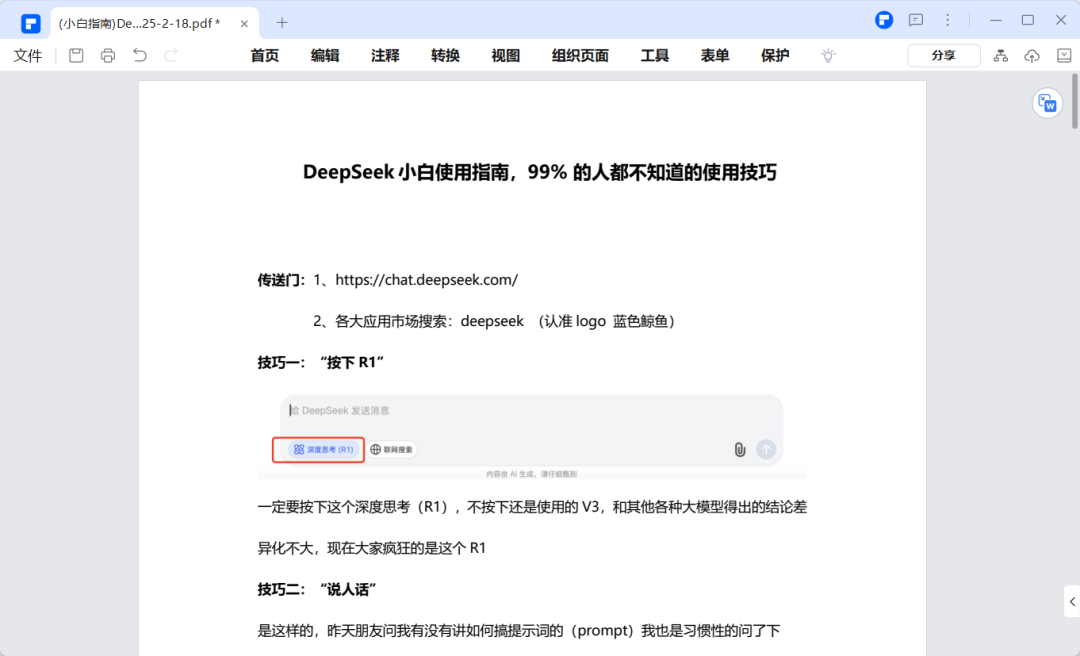1080x656 pixels.
Task: Switch to the 首页 tab
Action: click(264, 56)
